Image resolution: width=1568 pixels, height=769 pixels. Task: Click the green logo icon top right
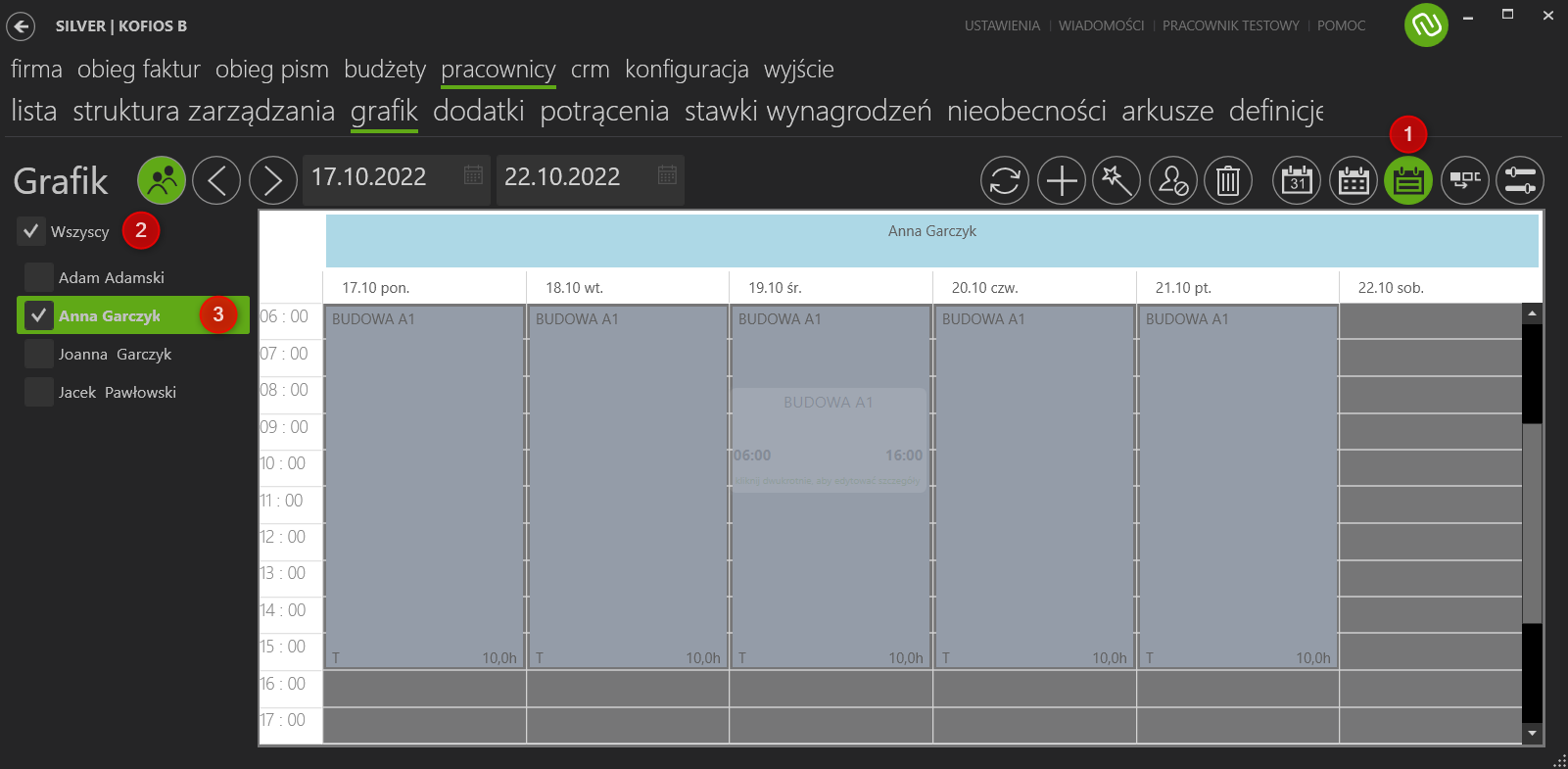coord(1426,24)
